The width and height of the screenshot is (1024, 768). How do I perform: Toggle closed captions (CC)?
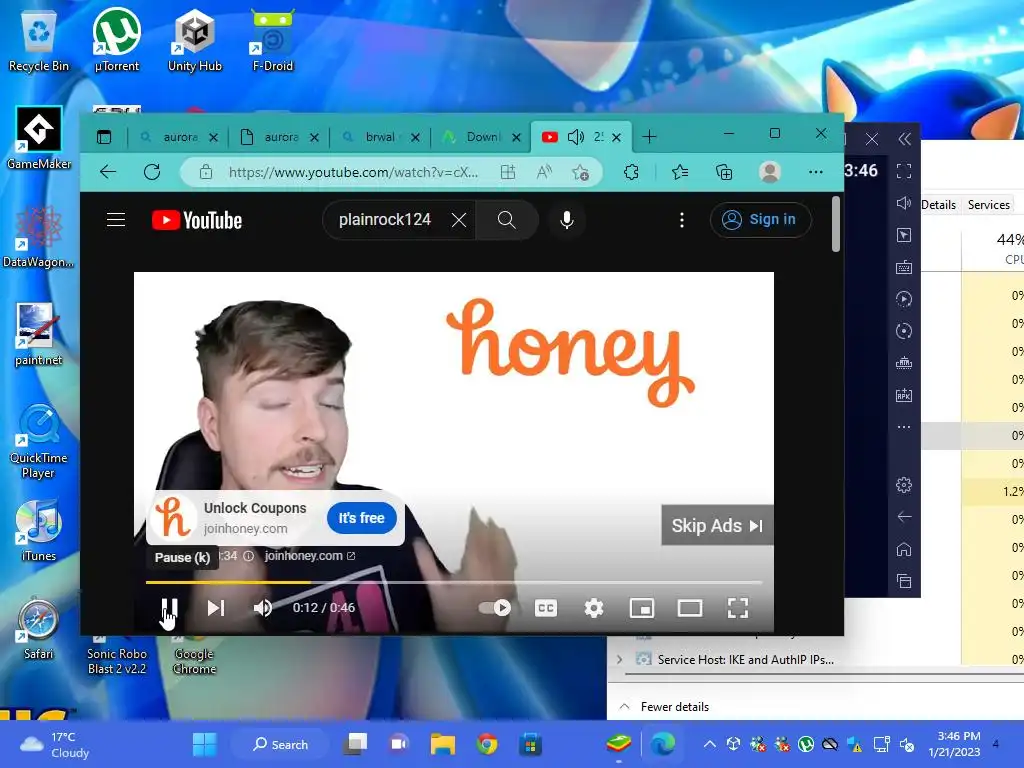click(x=546, y=608)
